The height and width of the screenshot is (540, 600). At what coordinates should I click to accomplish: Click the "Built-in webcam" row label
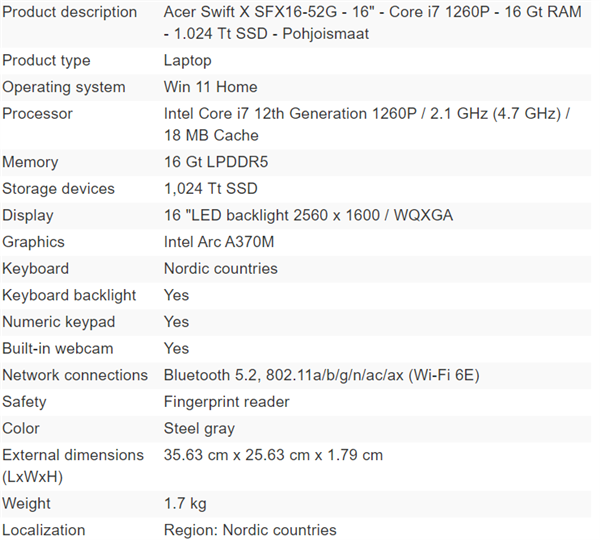[x=58, y=348]
